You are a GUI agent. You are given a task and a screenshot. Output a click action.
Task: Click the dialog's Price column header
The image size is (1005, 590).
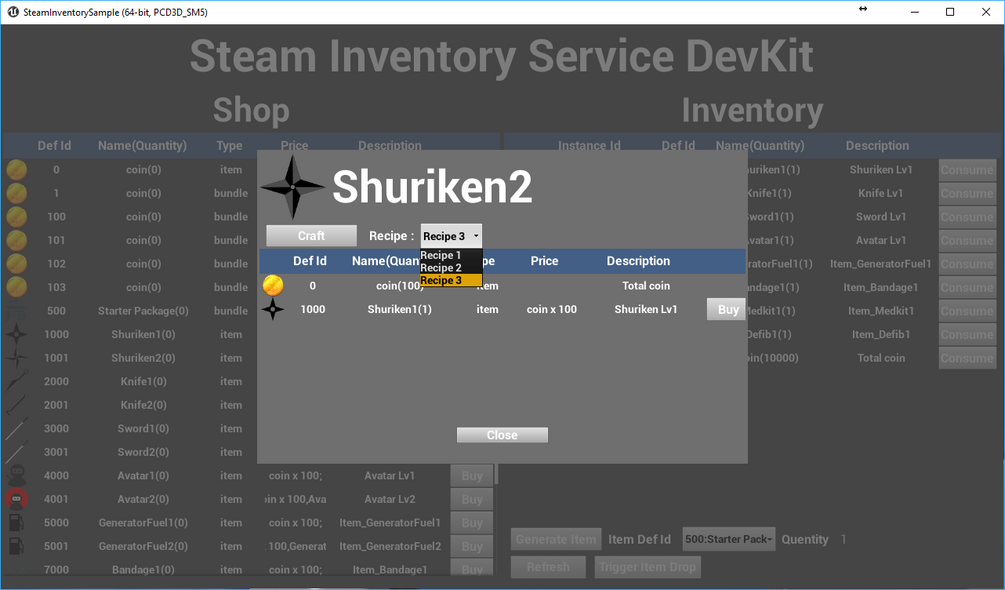[x=544, y=261]
